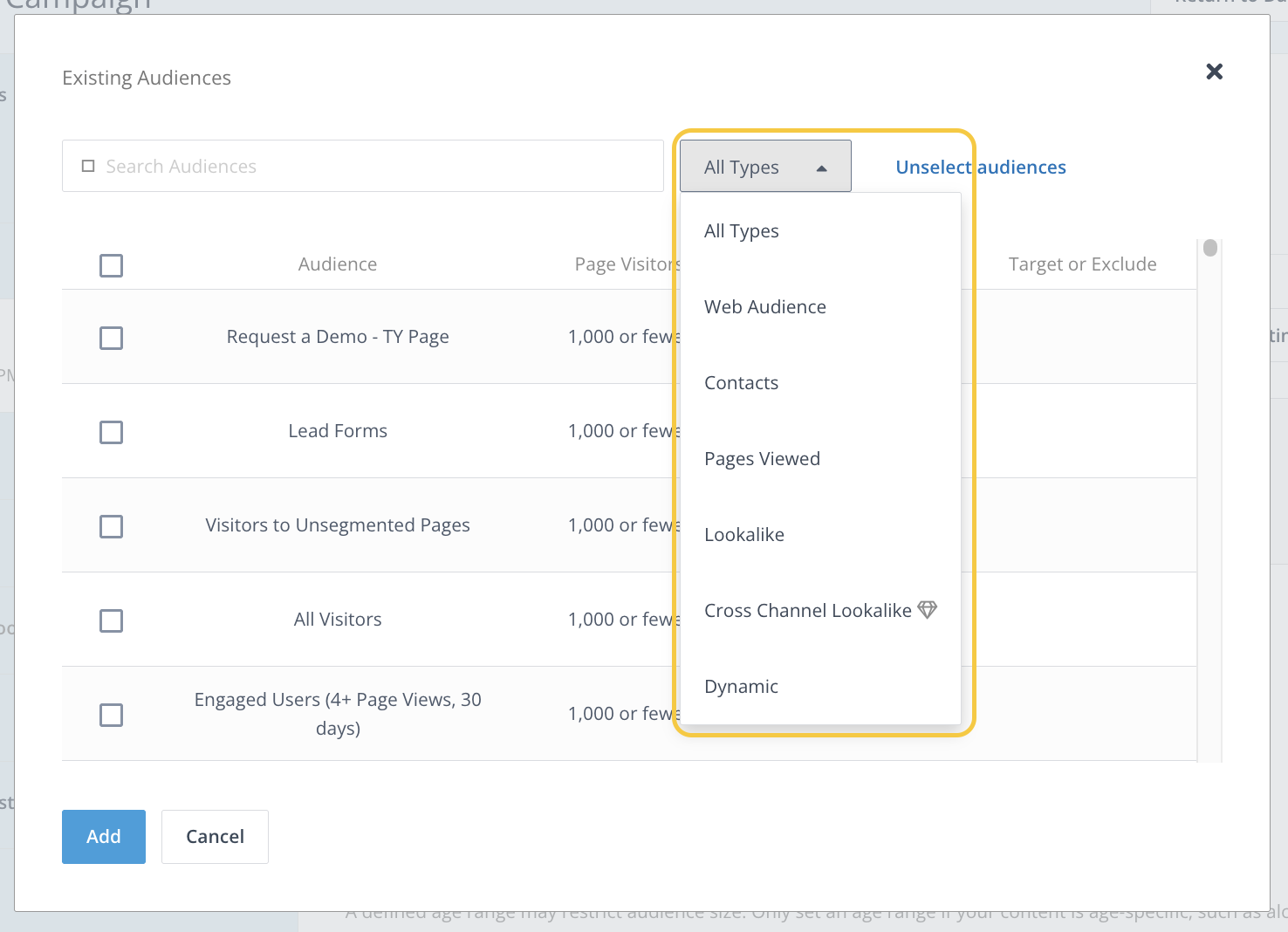
Task: Collapse the All Types dropdown arrow
Action: (821, 168)
